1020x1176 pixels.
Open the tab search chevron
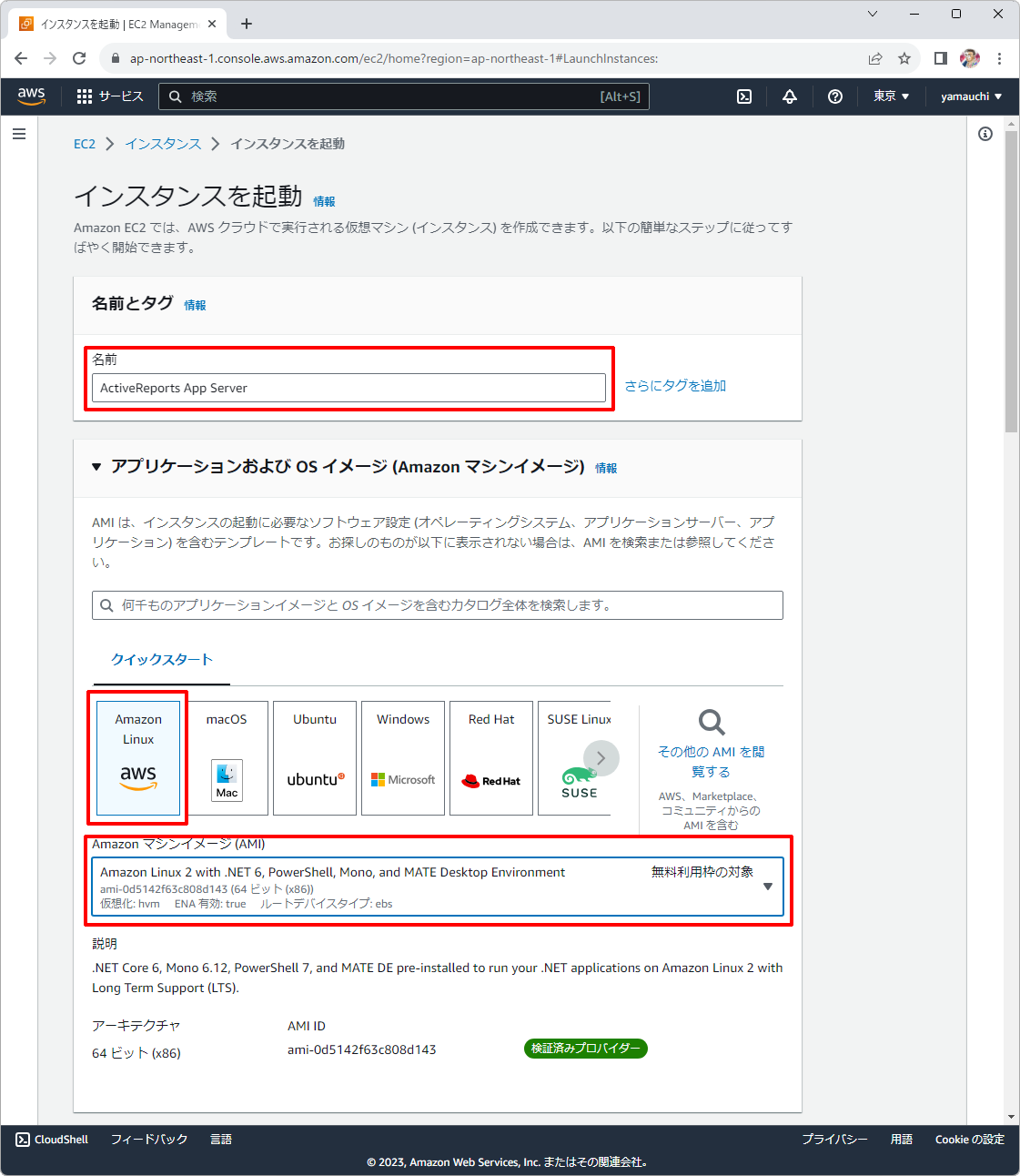(x=873, y=14)
